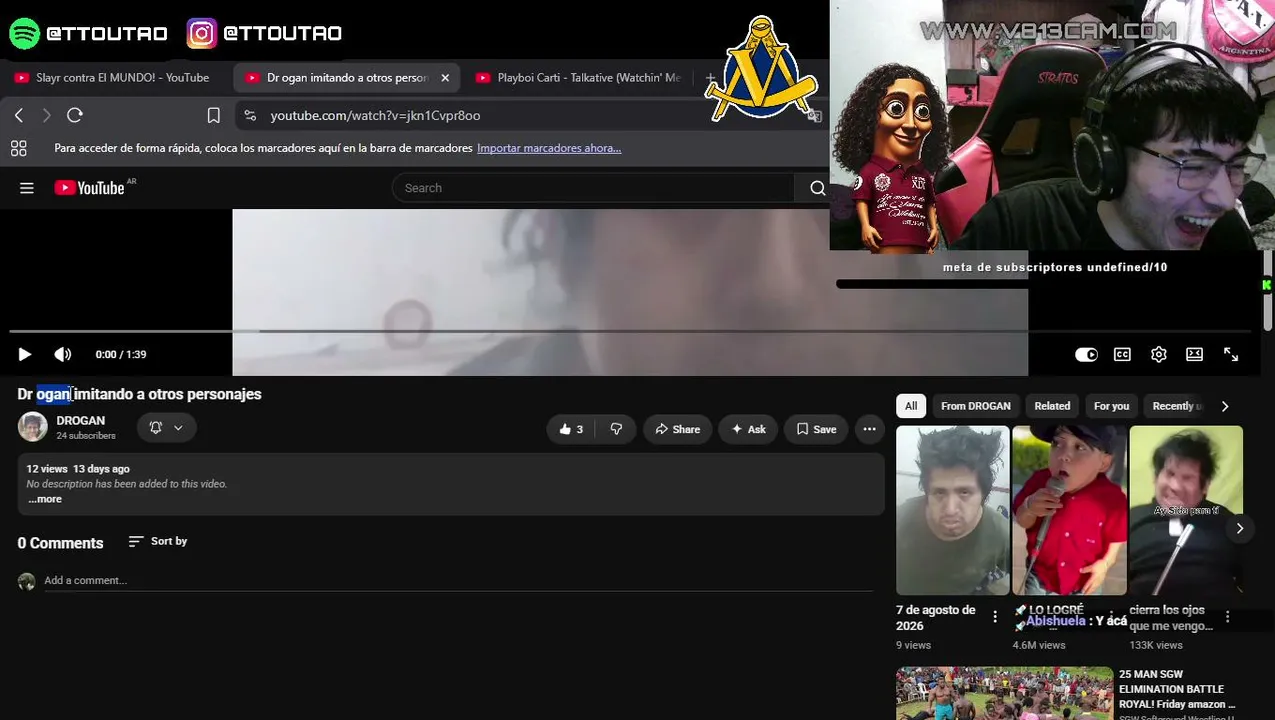This screenshot has height=720, width=1275.
Task: Save the video to a playlist
Action: click(816, 429)
